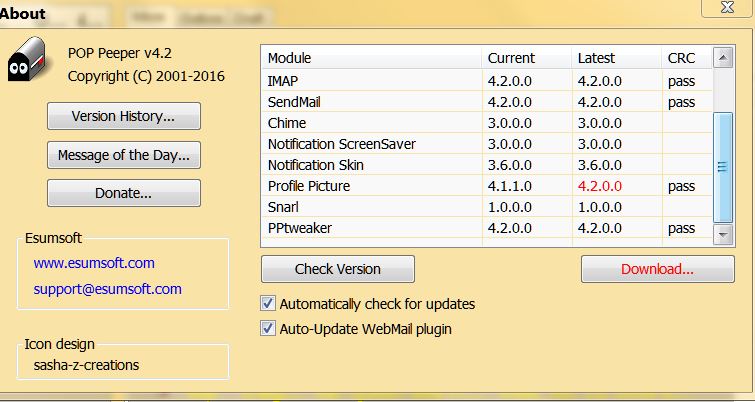
Task: Select the SendMail module row
Action: (x=487, y=102)
